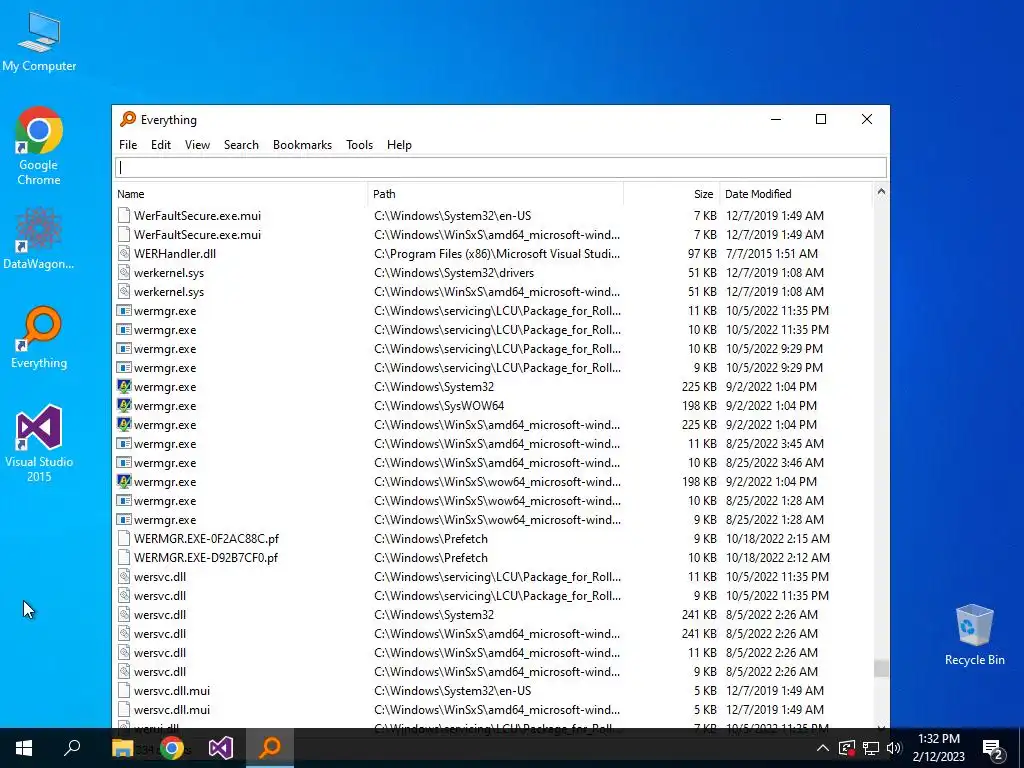This screenshot has width=1024, height=768.
Task: Click the C:\Windows\Prefetch path of WERMGR.EXE-0F2AC88C.pf
Action: 431,539
